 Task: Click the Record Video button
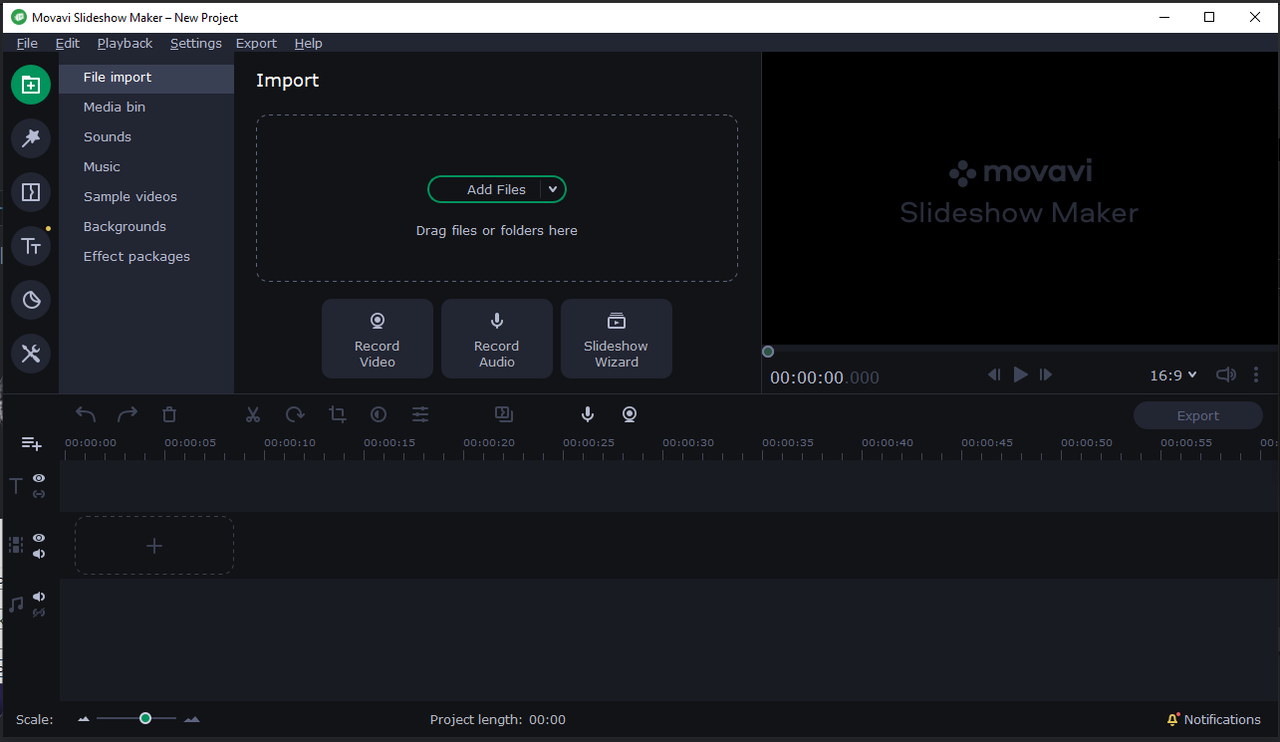coord(377,338)
